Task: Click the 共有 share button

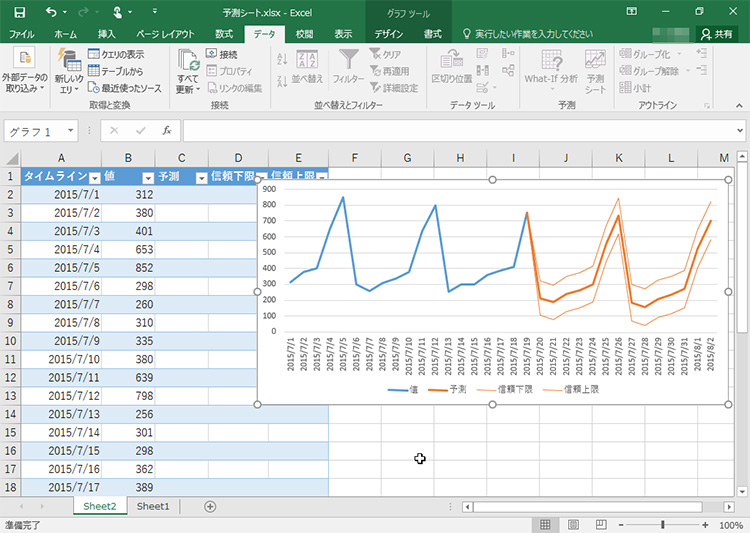Action: pyautogui.click(x=717, y=34)
